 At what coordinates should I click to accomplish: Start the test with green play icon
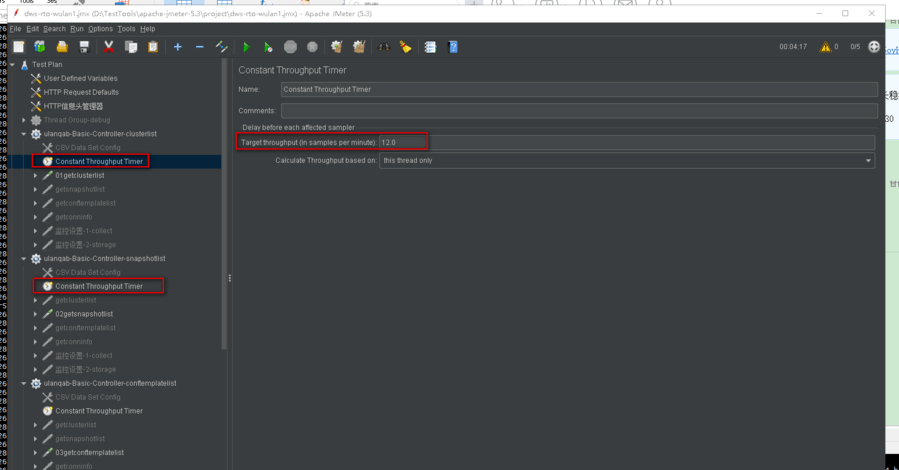pyautogui.click(x=247, y=47)
